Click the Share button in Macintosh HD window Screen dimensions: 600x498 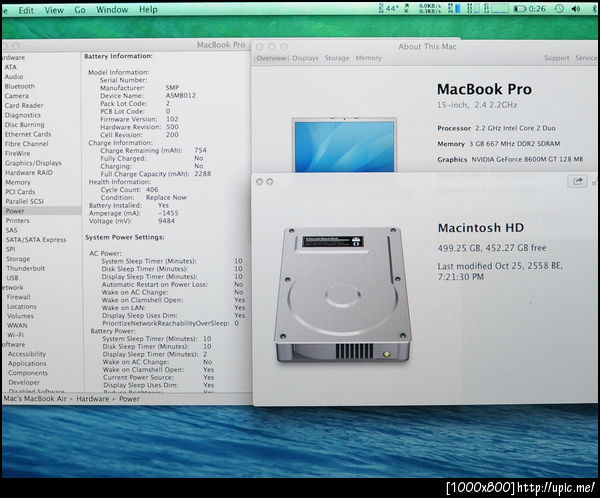click(x=577, y=181)
